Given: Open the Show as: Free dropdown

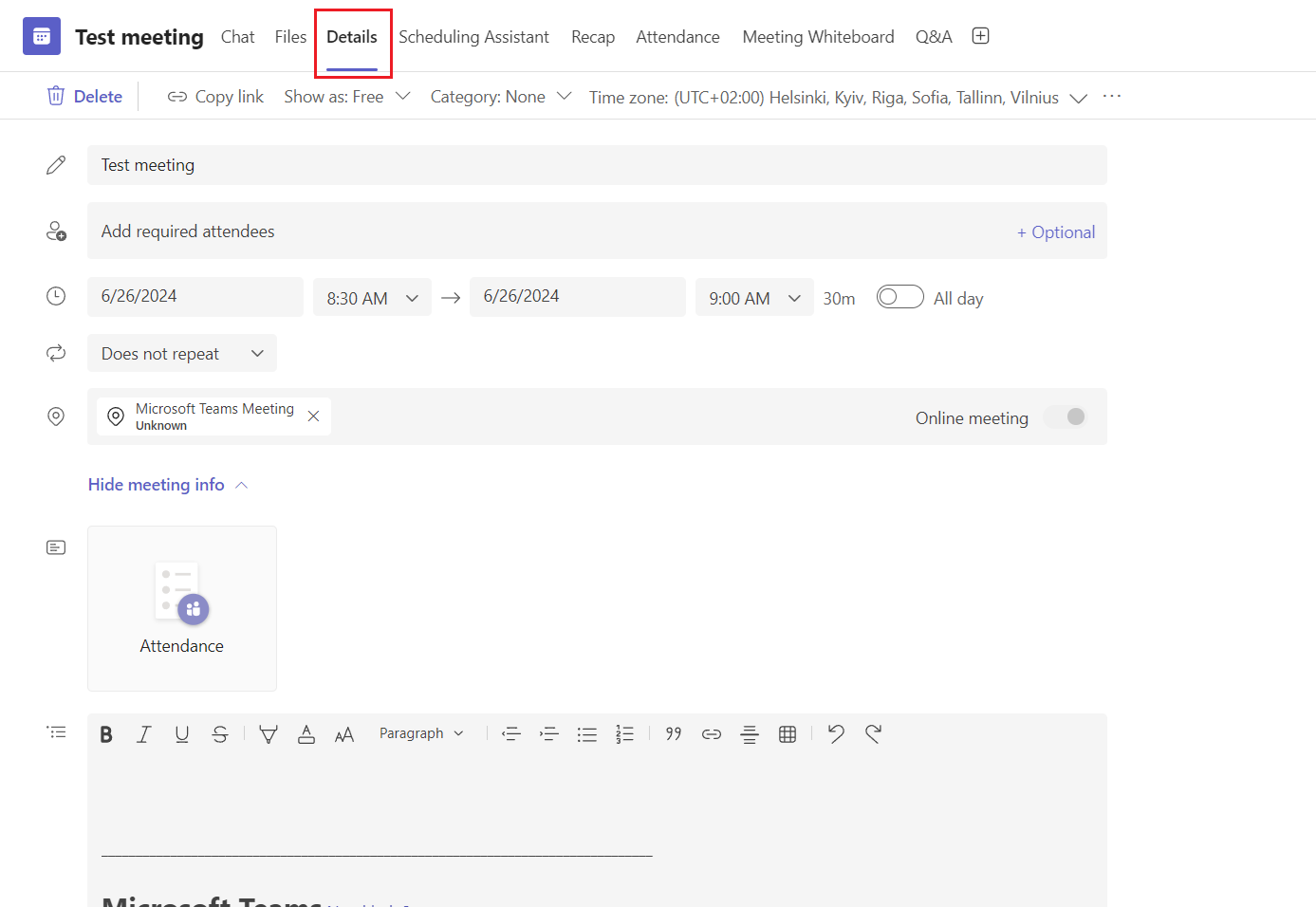Looking at the screenshot, I should pos(346,96).
